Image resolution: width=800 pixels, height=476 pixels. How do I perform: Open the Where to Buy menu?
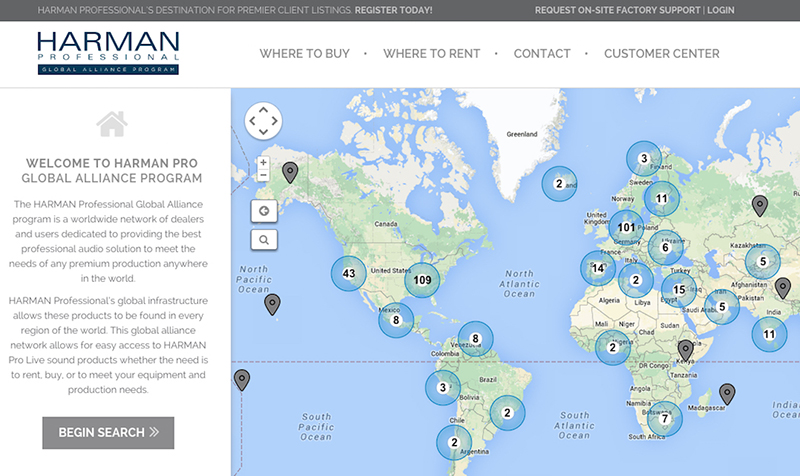click(305, 54)
